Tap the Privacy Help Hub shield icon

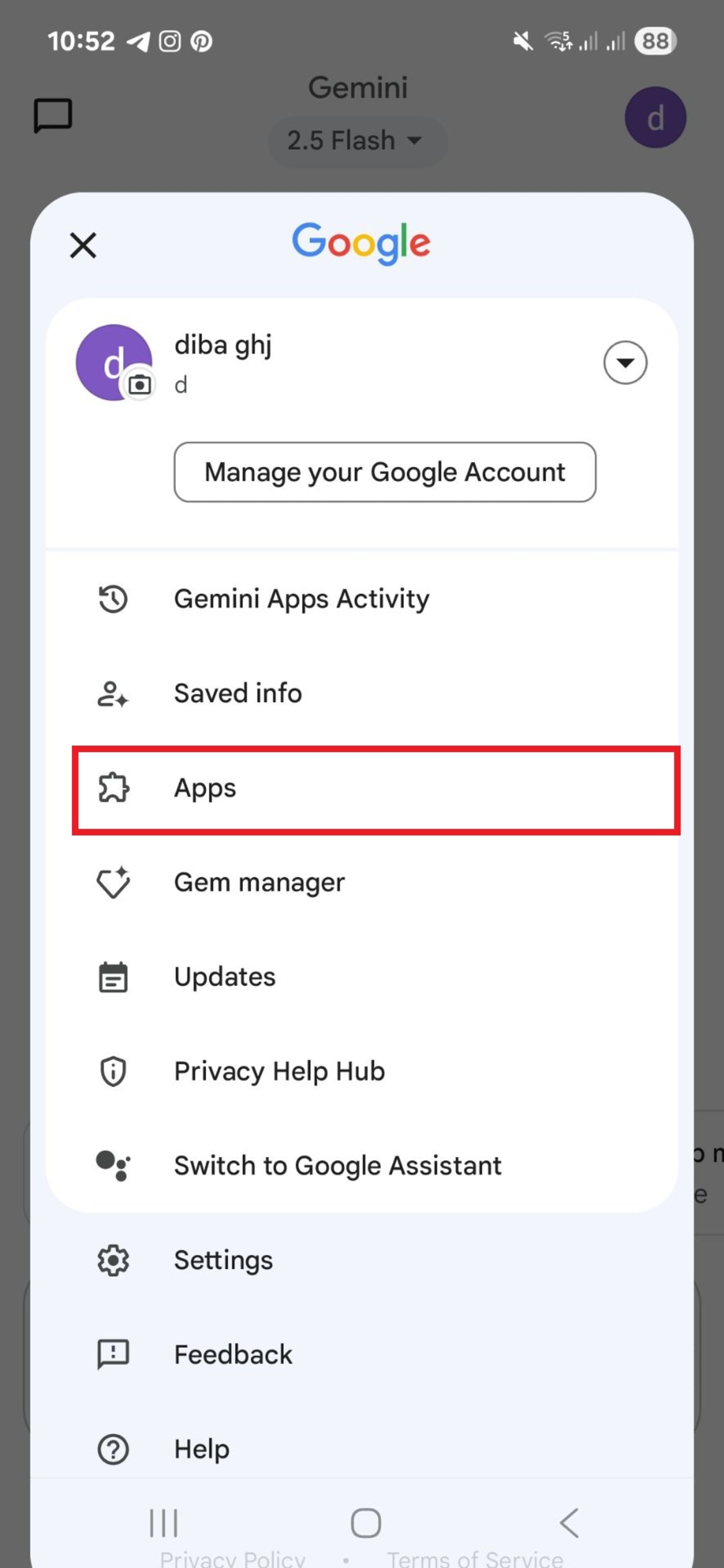pos(113,1071)
